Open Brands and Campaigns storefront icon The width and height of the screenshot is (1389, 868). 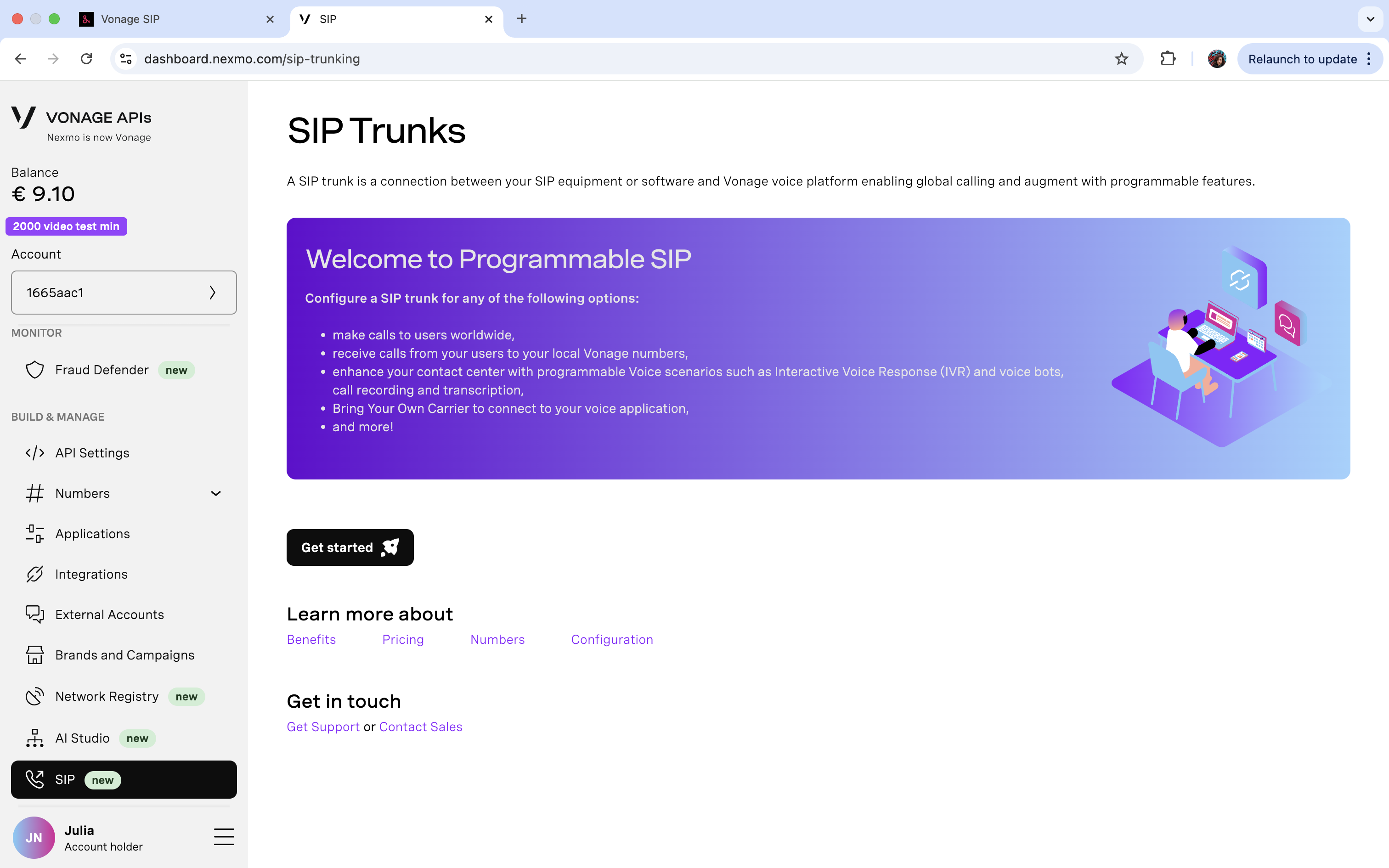34,655
